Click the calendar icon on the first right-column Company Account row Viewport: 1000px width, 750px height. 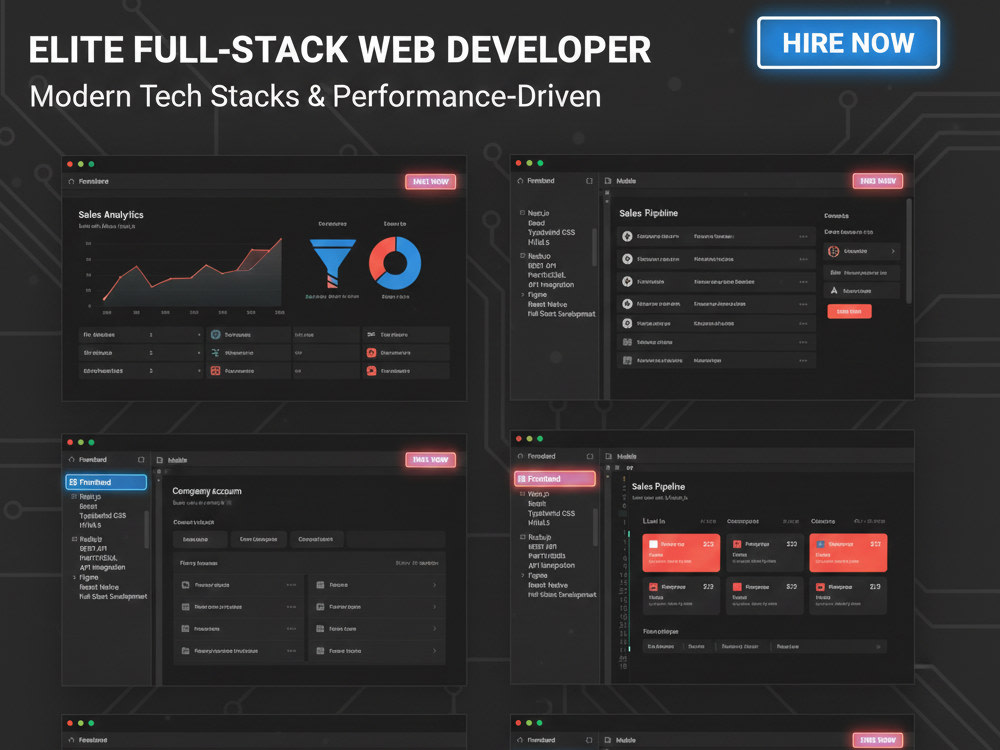coord(320,585)
